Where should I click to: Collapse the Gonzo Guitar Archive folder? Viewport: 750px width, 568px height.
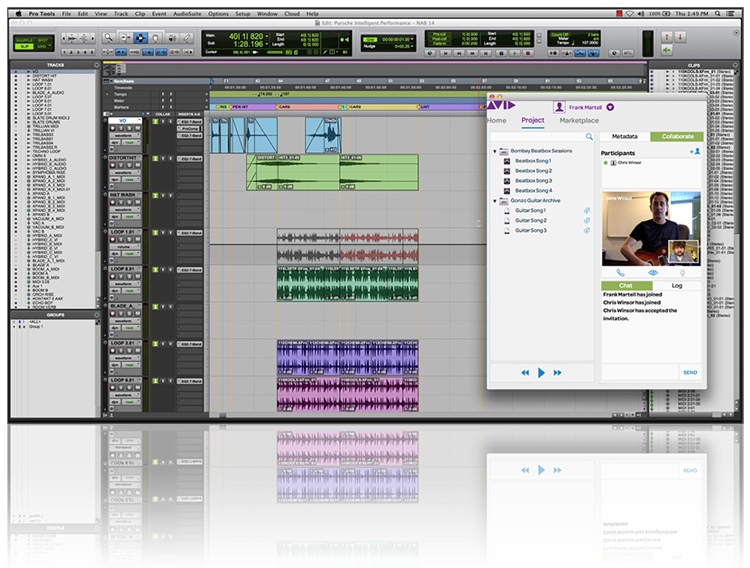(x=495, y=200)
